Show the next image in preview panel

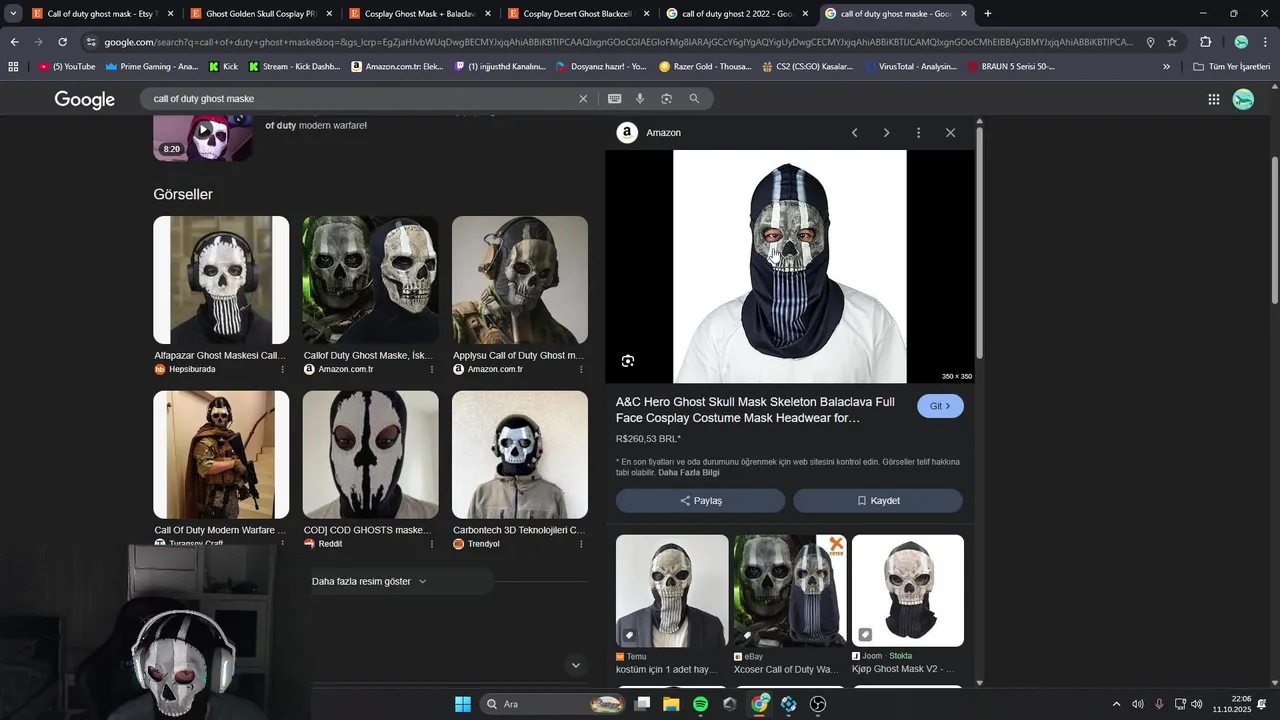click(x=886, y=132)
